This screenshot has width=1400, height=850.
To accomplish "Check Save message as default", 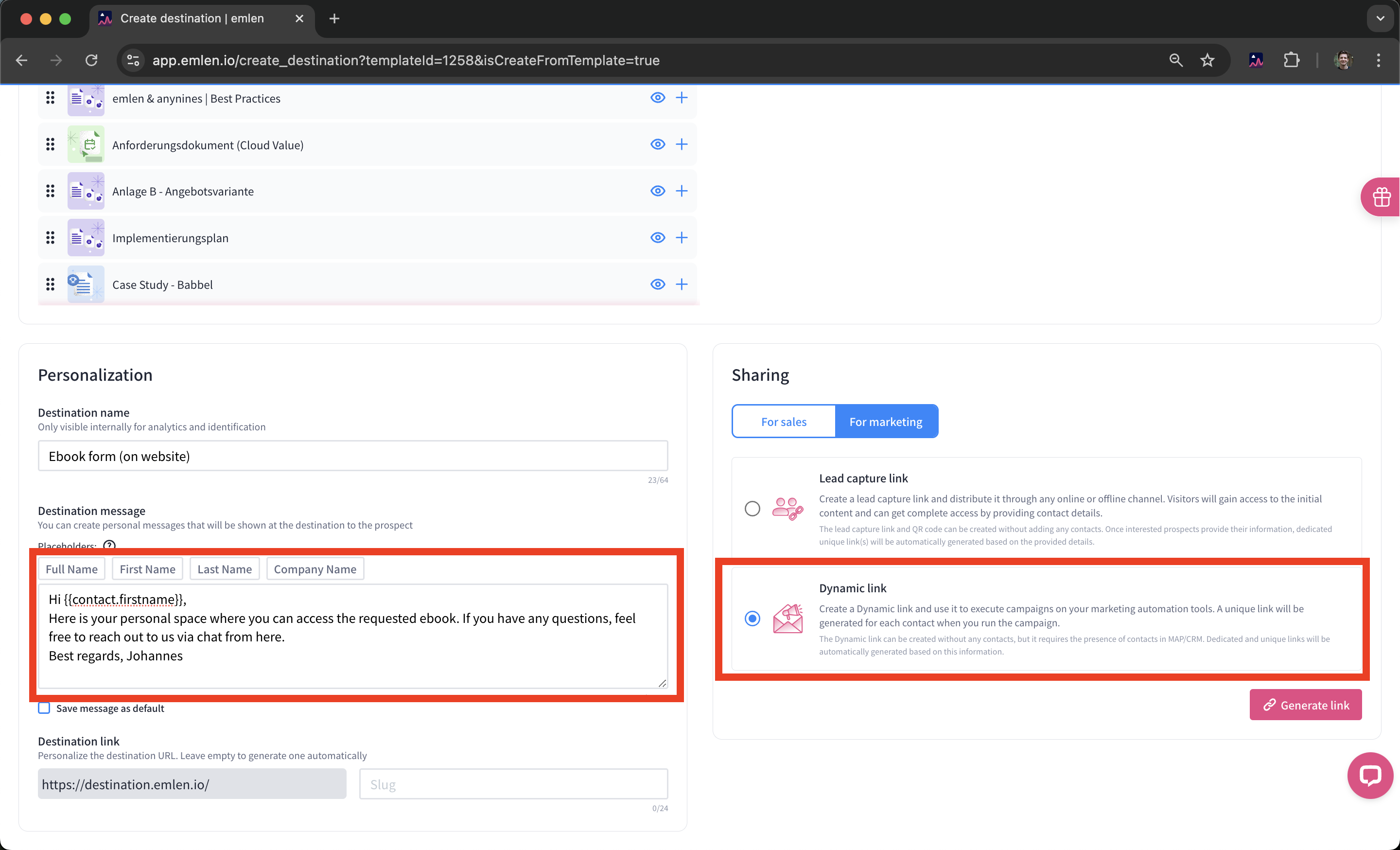I will pos(44,708).
